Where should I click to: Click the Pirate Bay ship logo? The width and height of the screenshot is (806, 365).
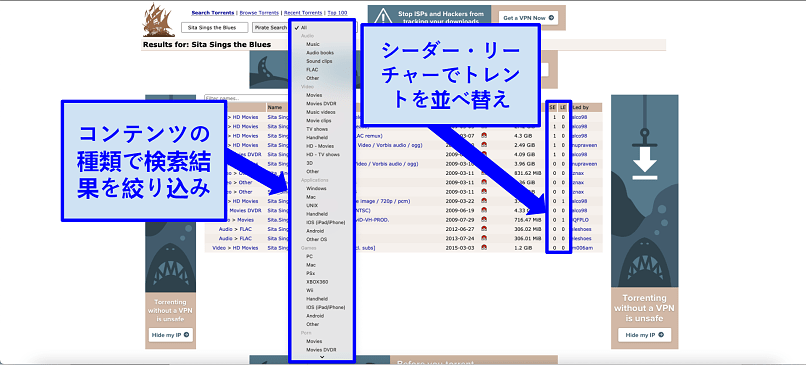click(159, 20)
